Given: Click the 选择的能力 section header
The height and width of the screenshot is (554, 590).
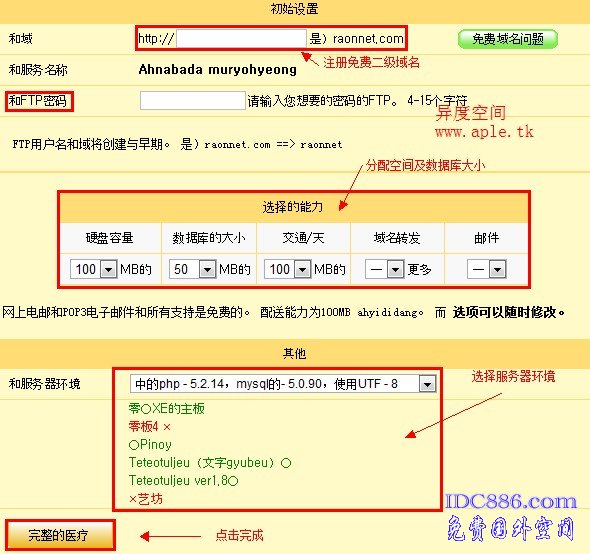Looking at the screenshot, I should pos(293,207).
